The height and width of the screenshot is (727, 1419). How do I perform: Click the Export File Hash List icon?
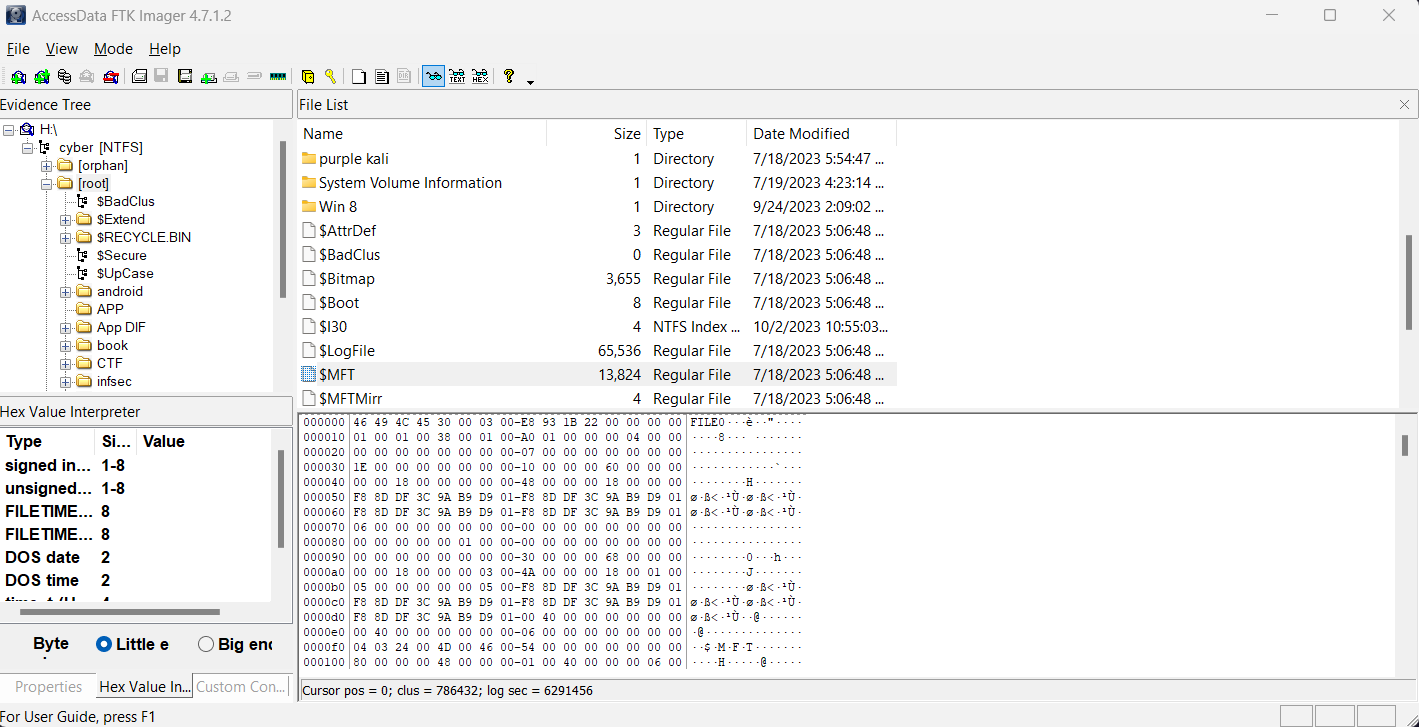(381, 76)
